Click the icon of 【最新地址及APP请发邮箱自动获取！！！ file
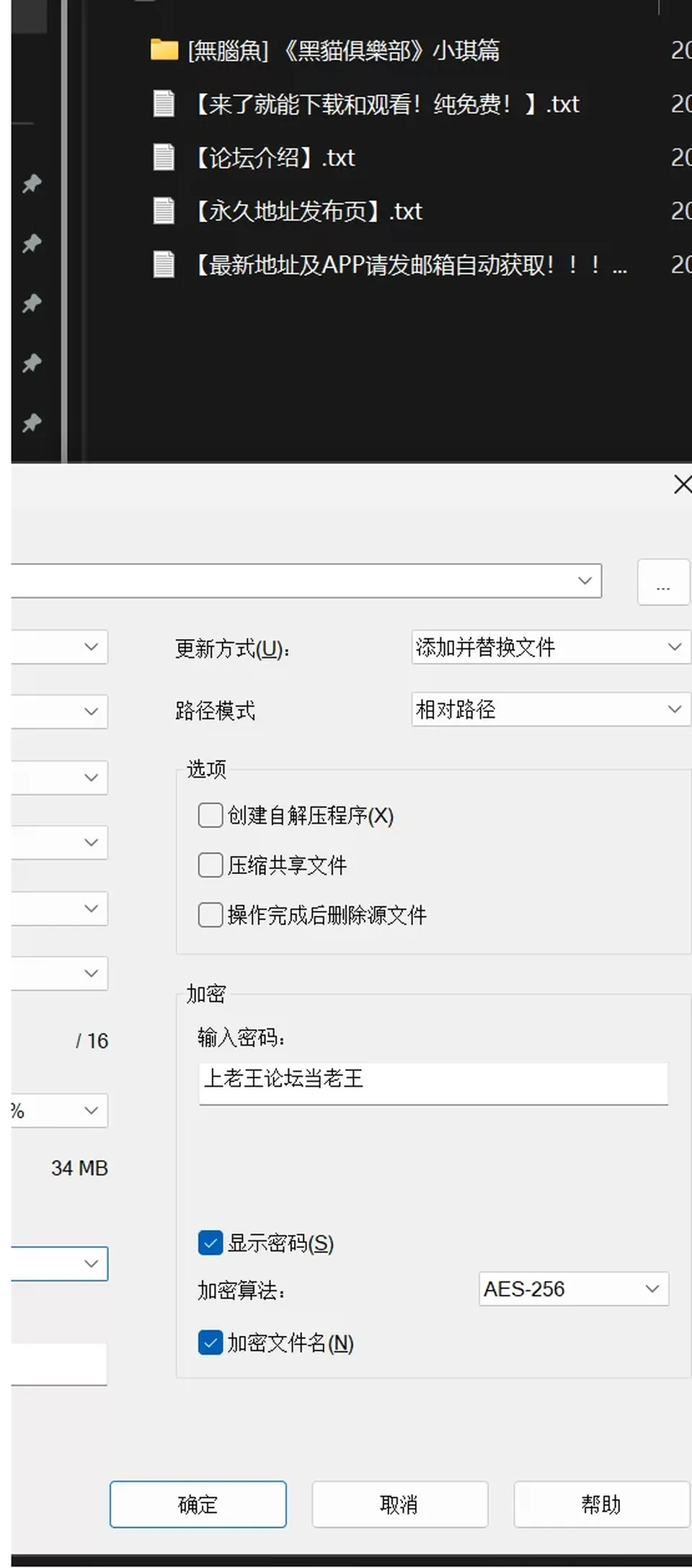692x1568 pixels. [x=164, y=264]
